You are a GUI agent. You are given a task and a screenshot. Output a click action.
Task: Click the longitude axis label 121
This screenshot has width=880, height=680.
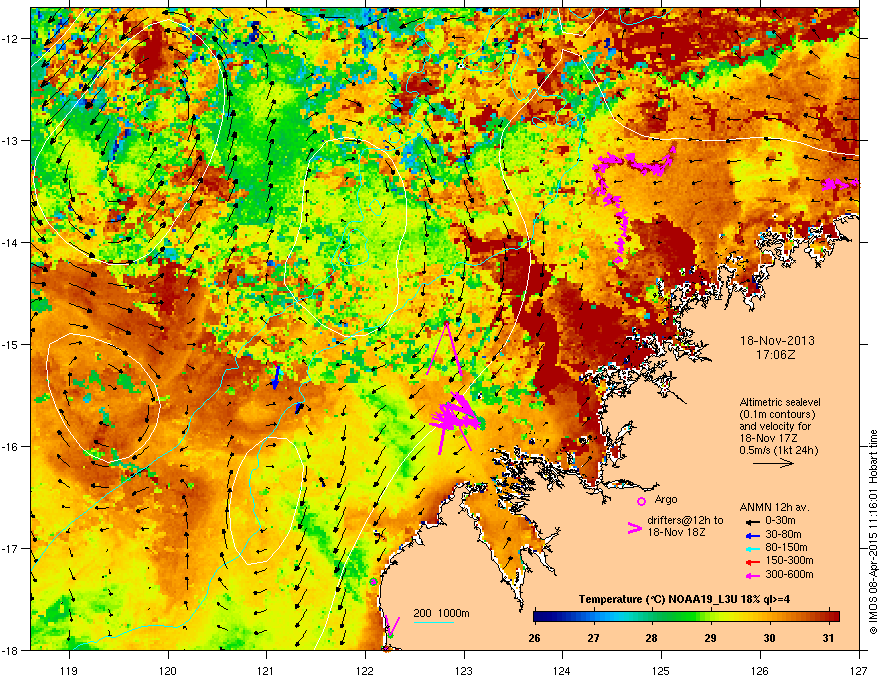pyautogui.click(x=267, y=670)
